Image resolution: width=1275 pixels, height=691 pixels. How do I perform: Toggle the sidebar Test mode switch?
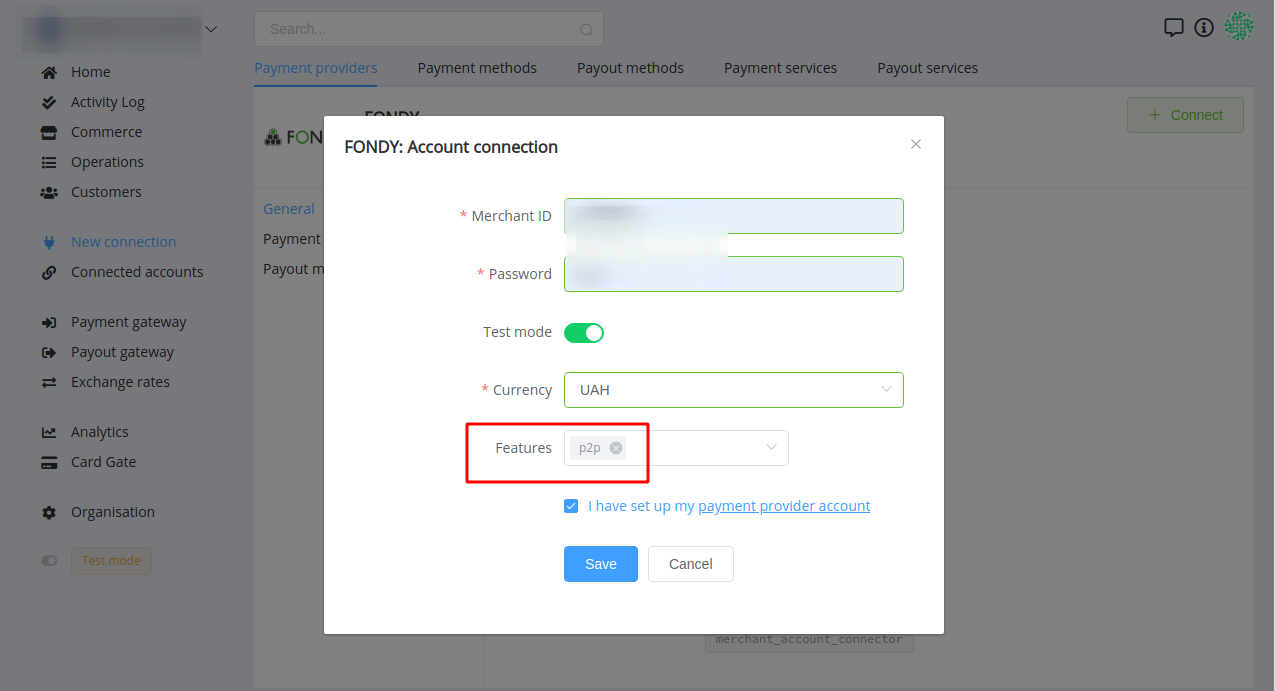(x=49, y=561)
